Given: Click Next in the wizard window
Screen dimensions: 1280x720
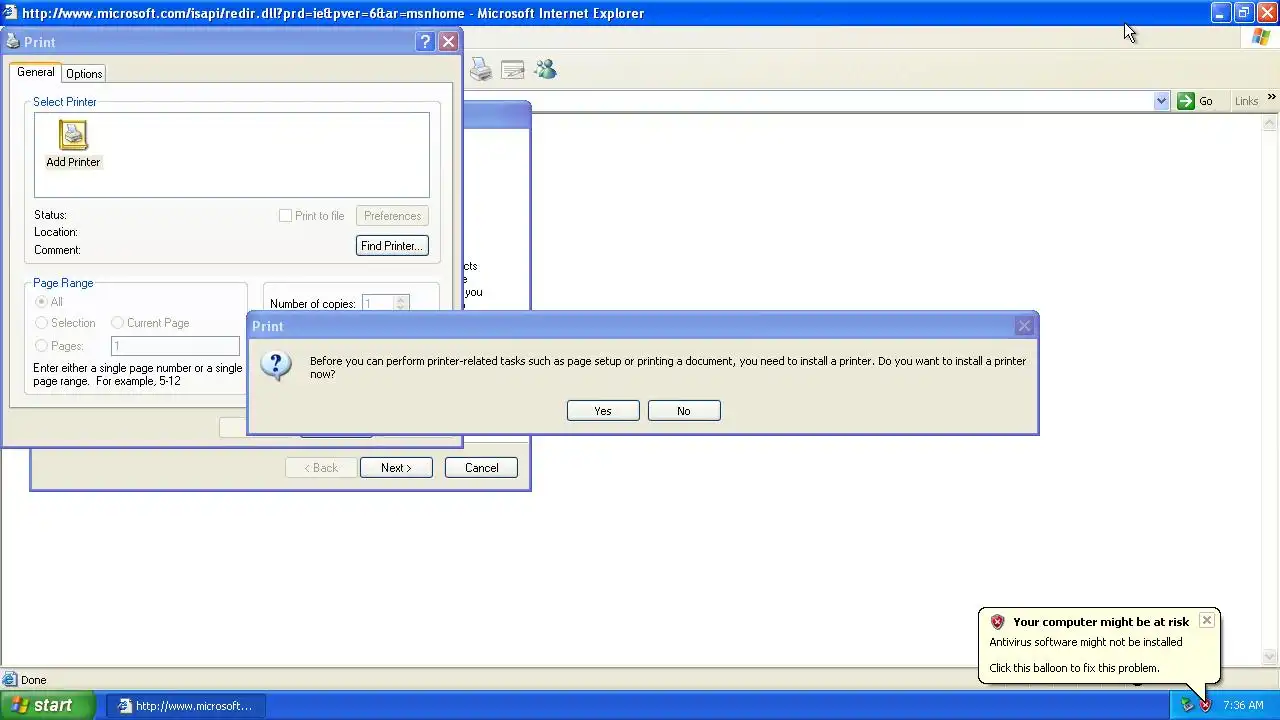Looking at the screenshot, I should (x=396, y=468).
